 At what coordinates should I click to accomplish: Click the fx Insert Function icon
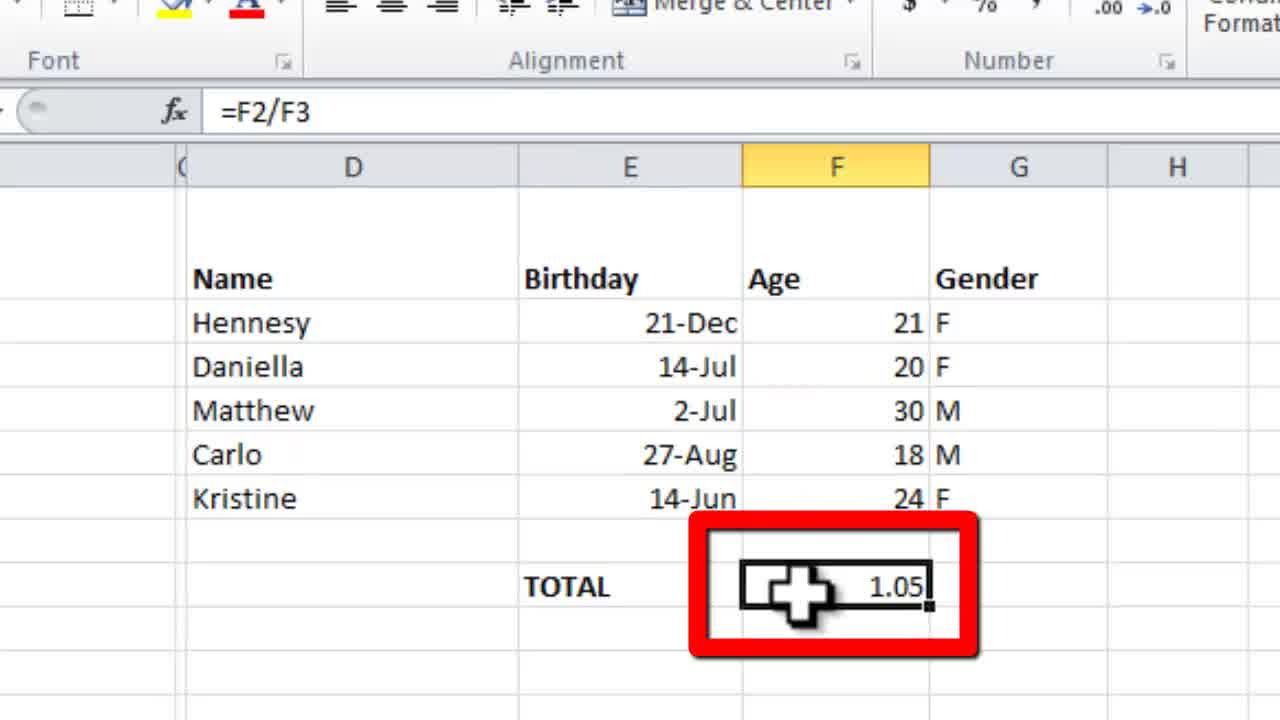coord(175,111)
